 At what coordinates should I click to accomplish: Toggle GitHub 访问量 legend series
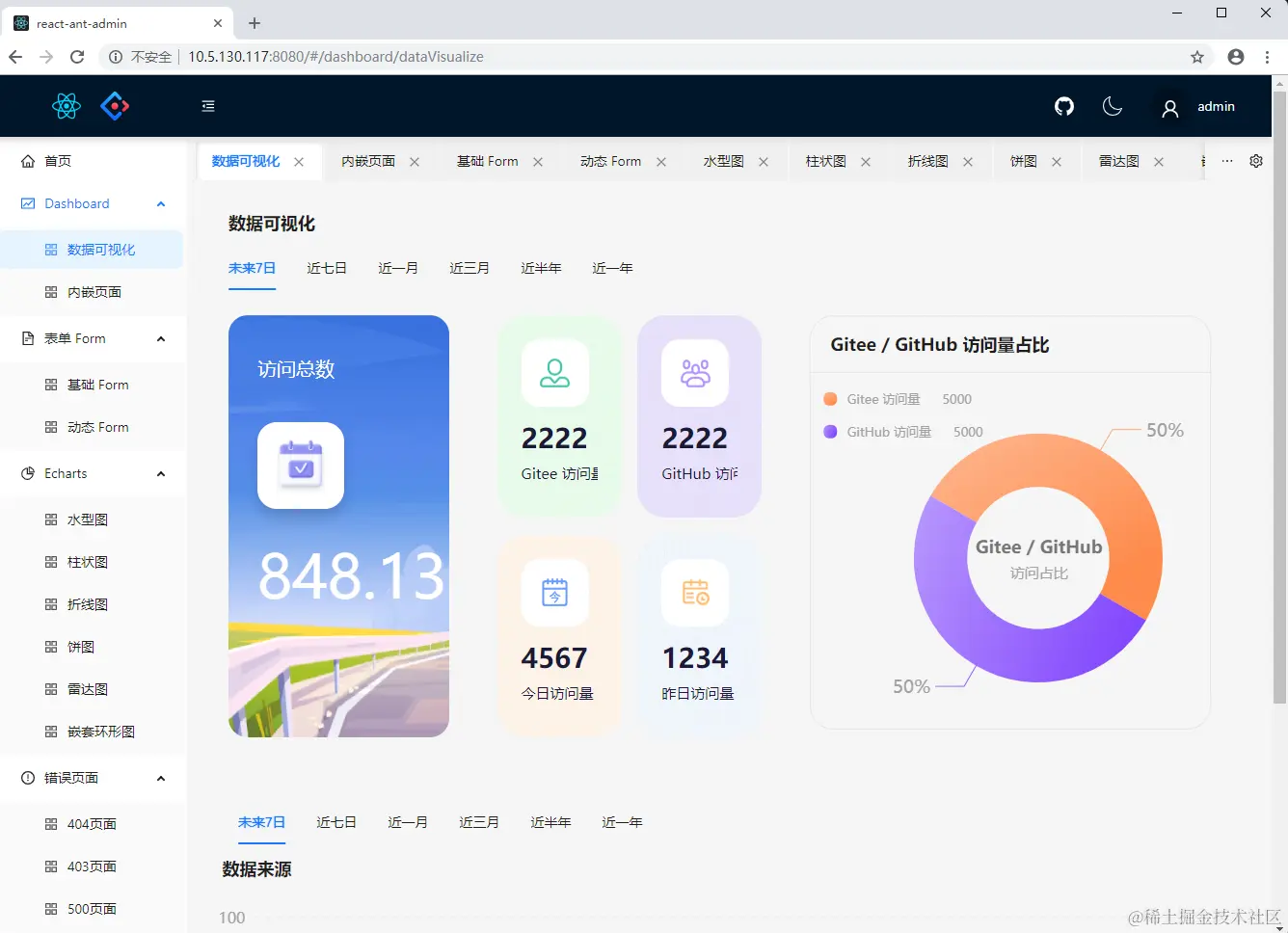878,432
